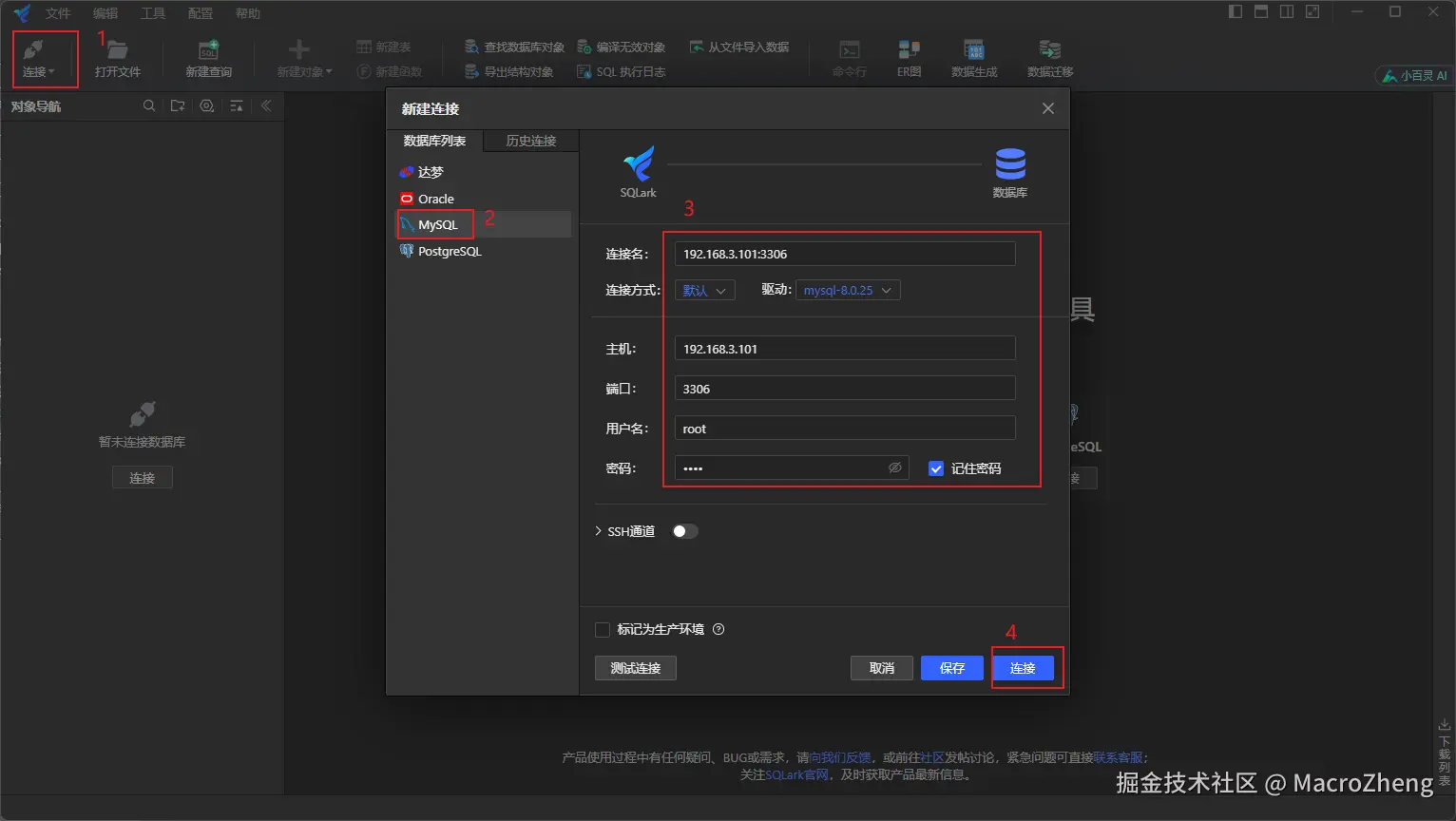Image resolution: width=1456 pixels, height=821 pixels.
Task: Click fullscreen layout icon in title bar
Action: (1312, 11)
